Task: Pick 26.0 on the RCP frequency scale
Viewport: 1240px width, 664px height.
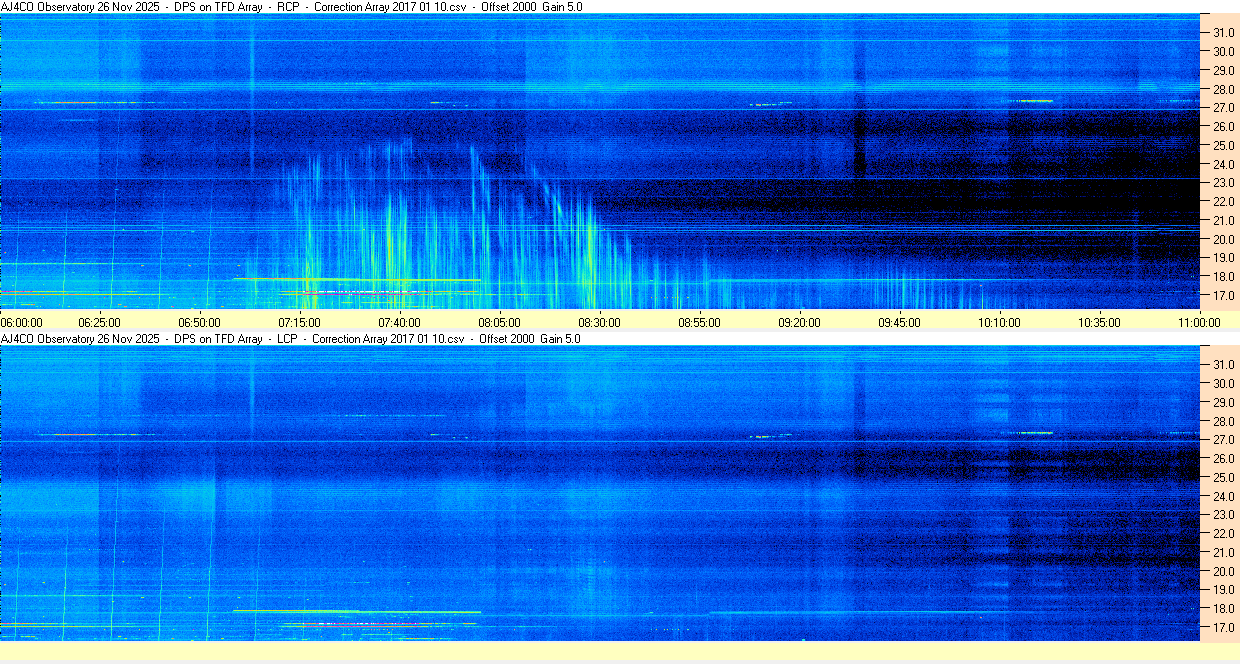Action: click(x=1223, y=127)
